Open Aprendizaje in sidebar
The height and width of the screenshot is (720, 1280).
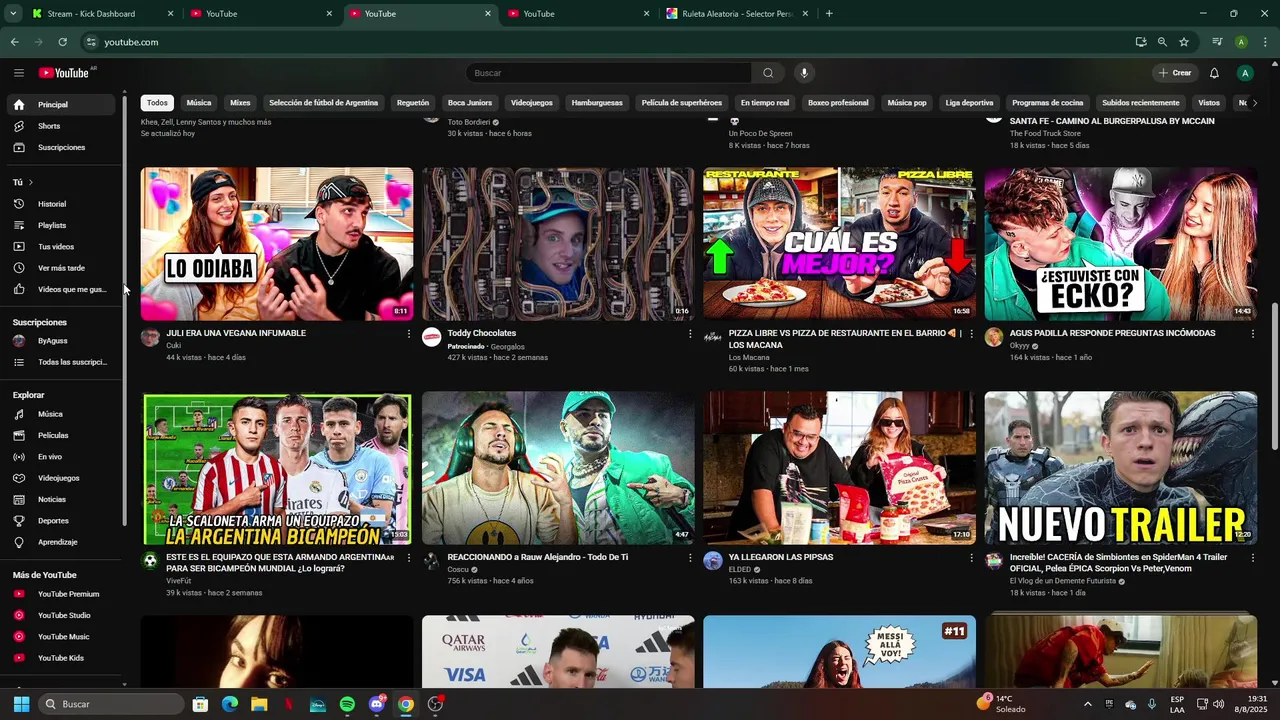pos(62,542)
